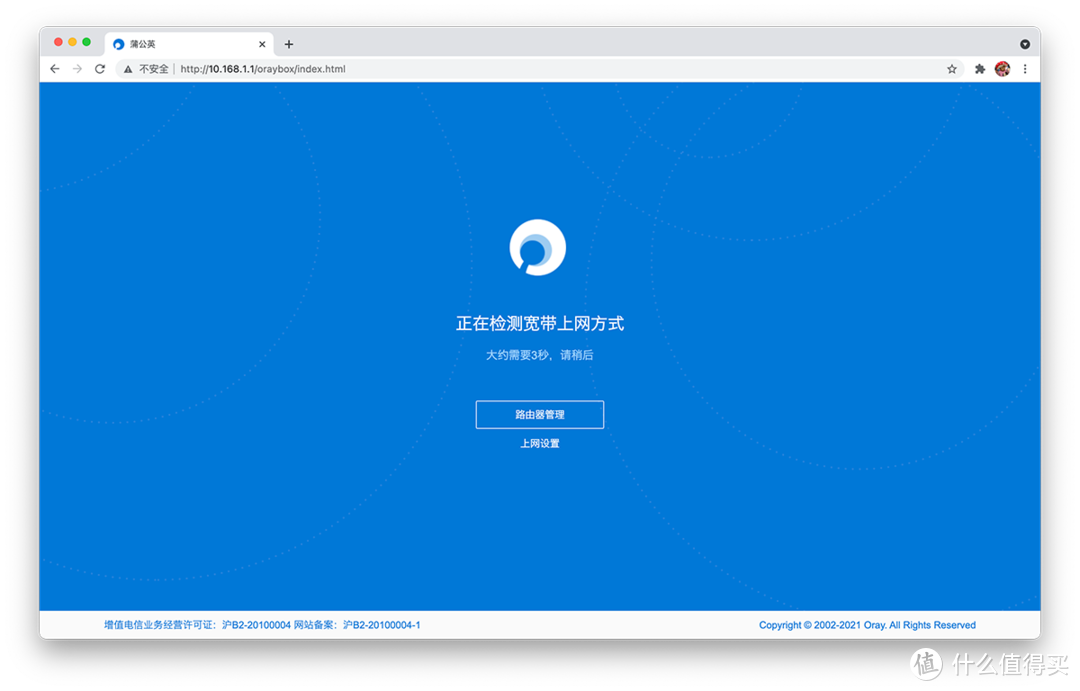Screen dimensions: 1080x691
Task: Click the tab search dropdown arrow icon
Action: [1025, 44]
